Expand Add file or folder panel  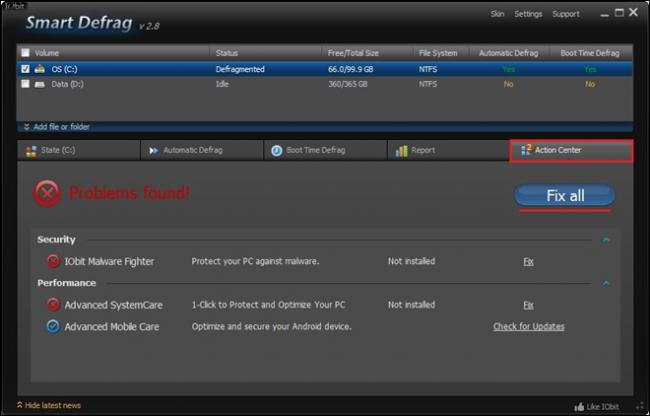pyautogui.click(x=56, y=127)
